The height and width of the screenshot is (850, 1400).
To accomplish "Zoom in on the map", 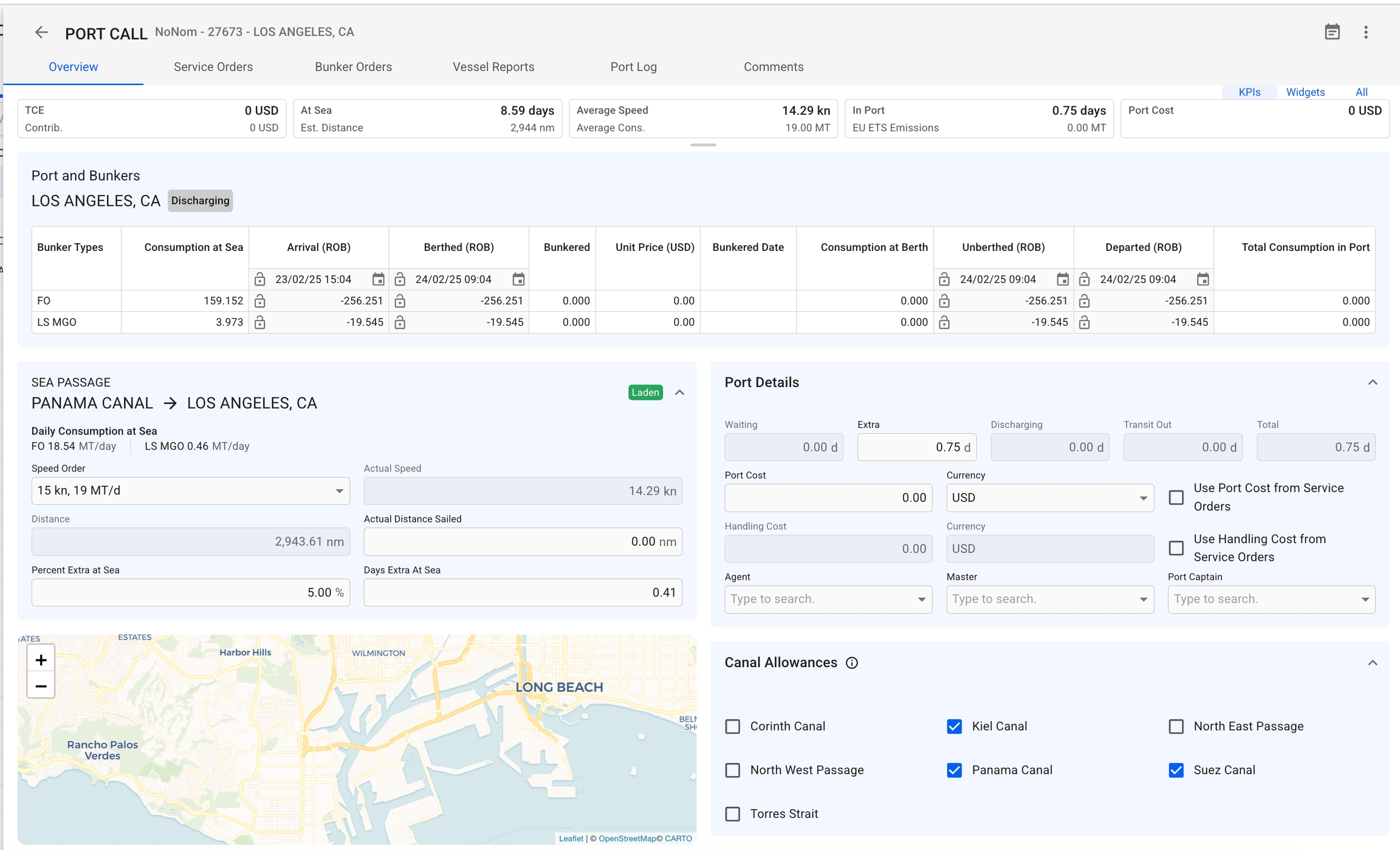I will point(41,660).
